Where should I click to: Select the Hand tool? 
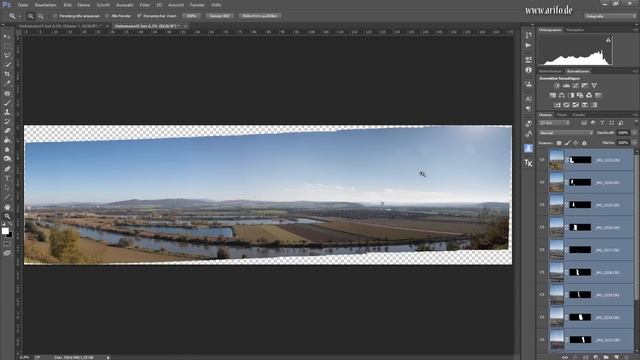coord(7,207)
